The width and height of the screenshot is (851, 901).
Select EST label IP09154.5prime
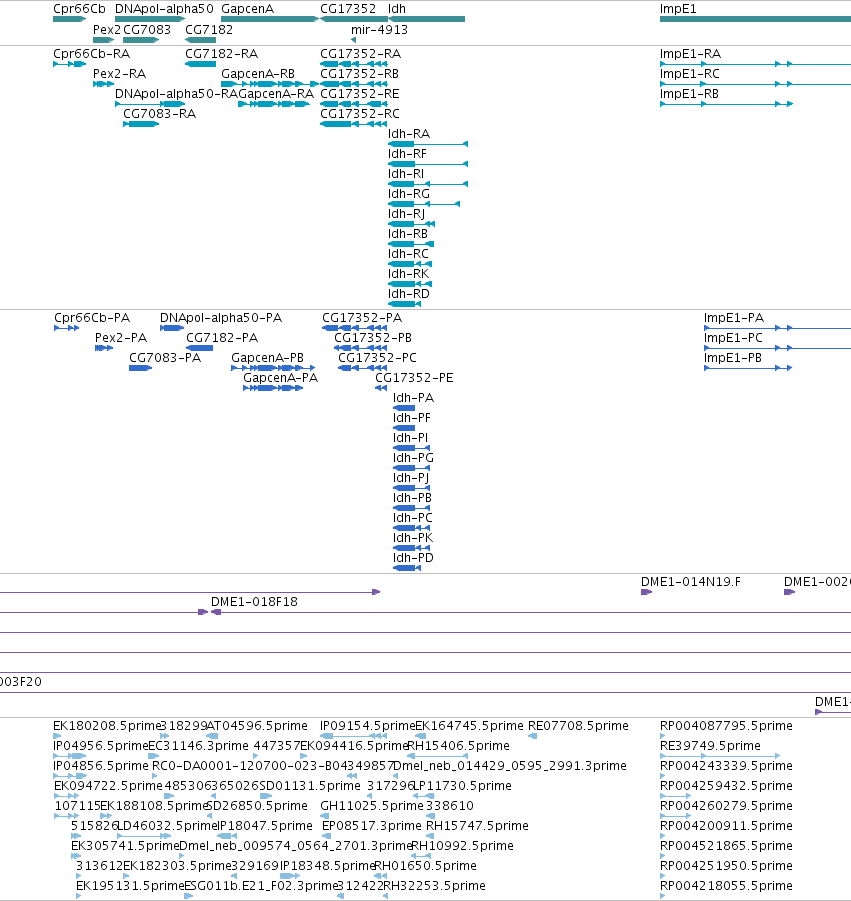[x=368, y=726]
